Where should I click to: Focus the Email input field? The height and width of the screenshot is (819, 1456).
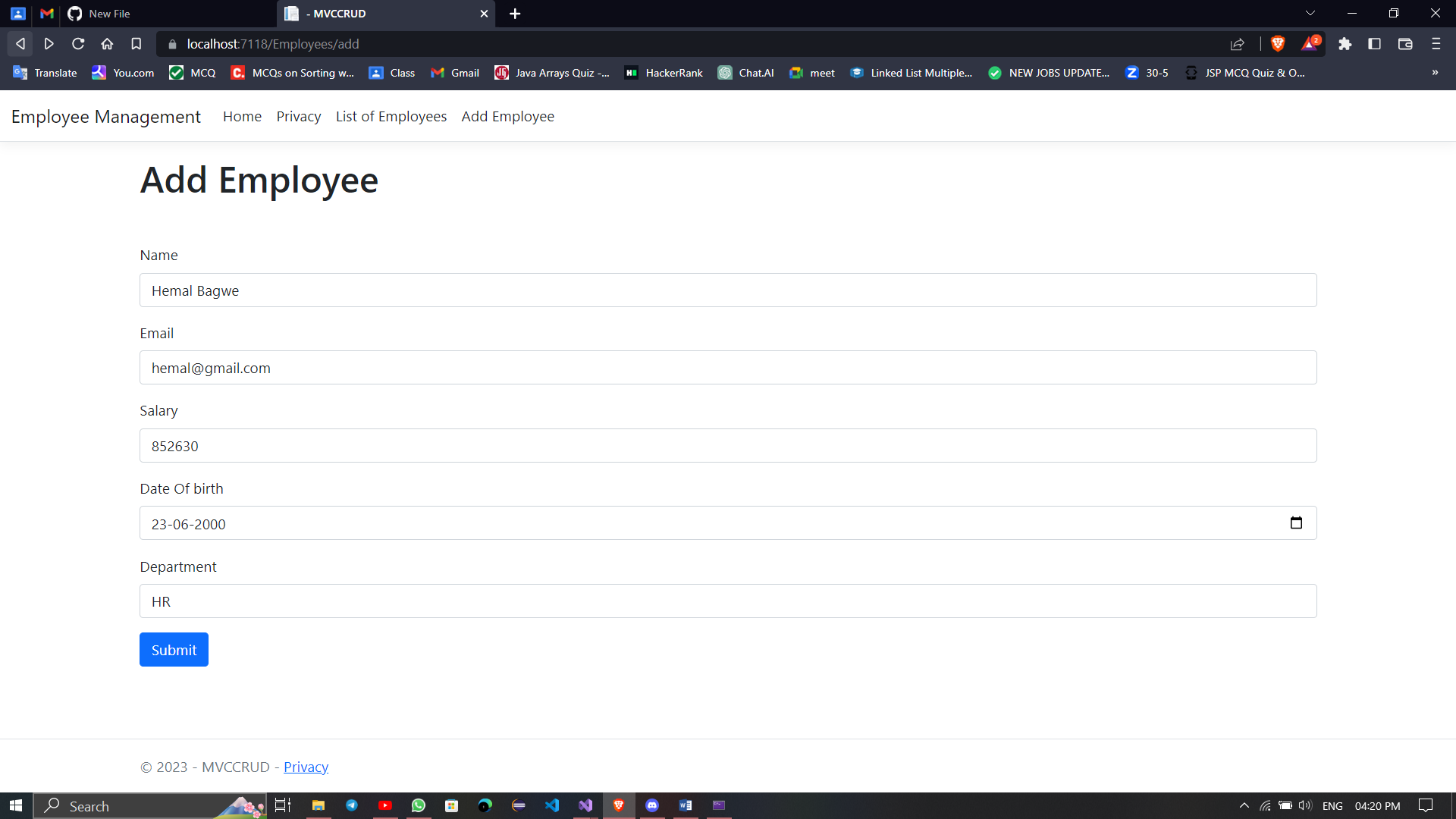tap(728, 368)
